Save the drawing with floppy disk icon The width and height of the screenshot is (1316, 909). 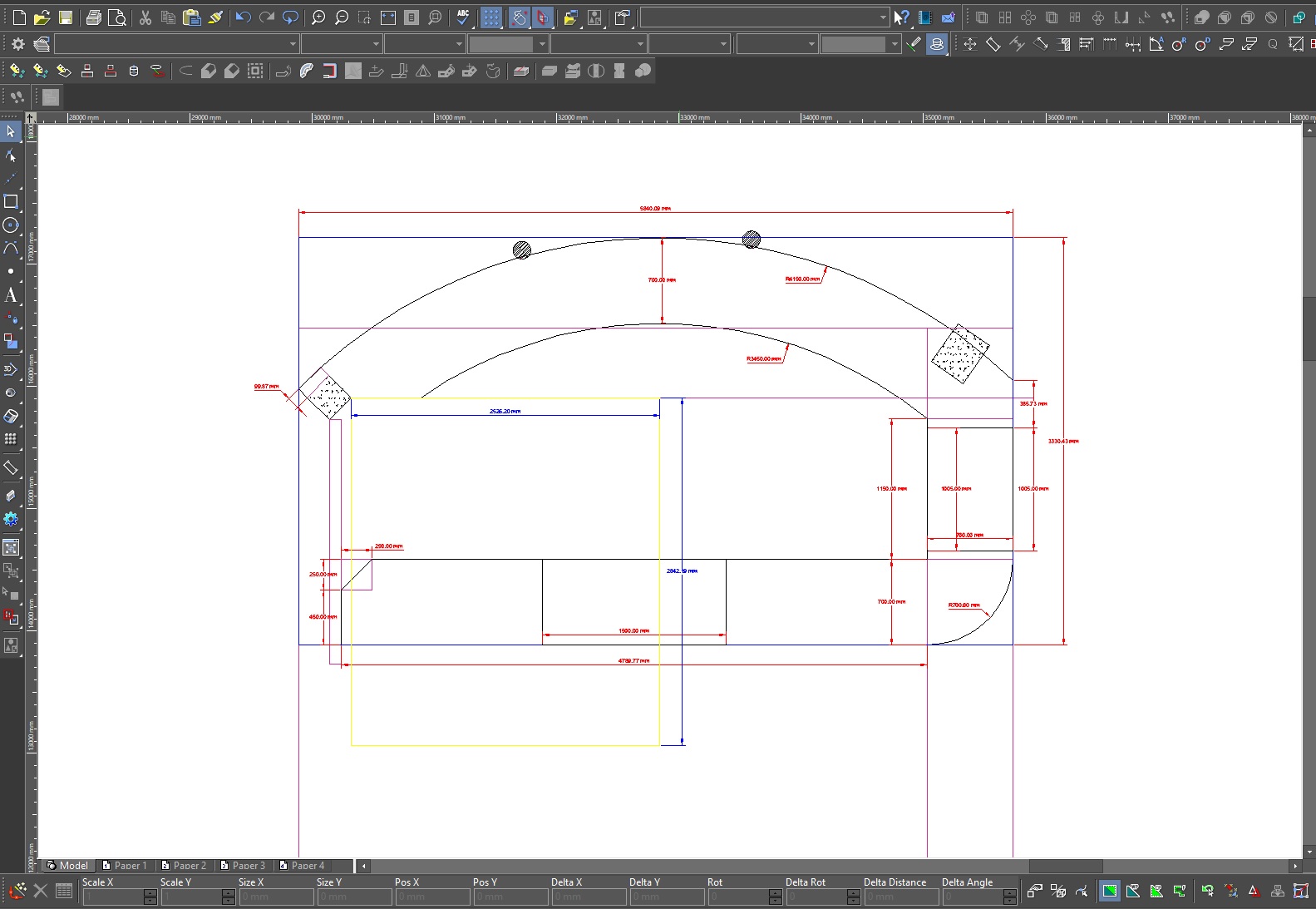click(x=66, y=17)
